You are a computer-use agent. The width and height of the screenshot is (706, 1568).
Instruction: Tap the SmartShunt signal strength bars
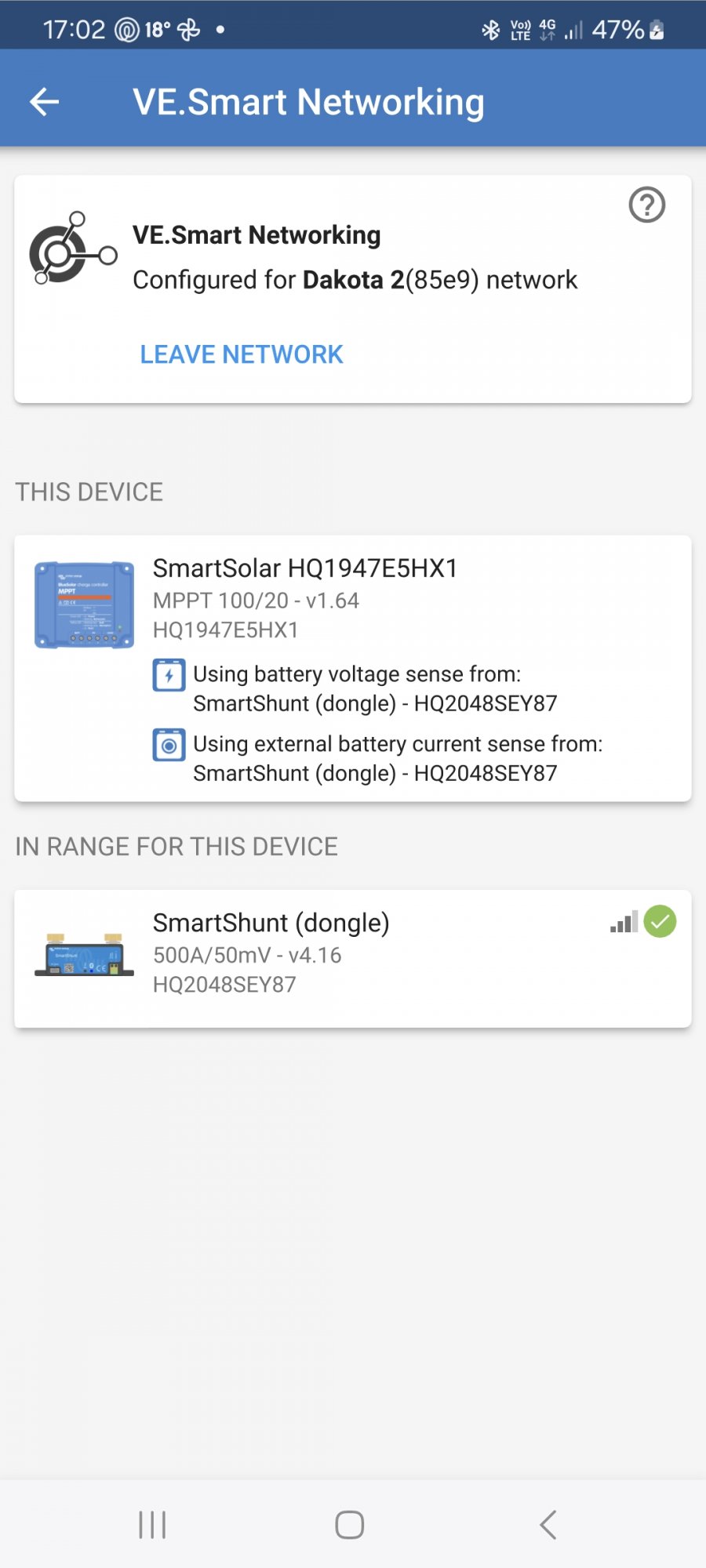tap(624, 922)
